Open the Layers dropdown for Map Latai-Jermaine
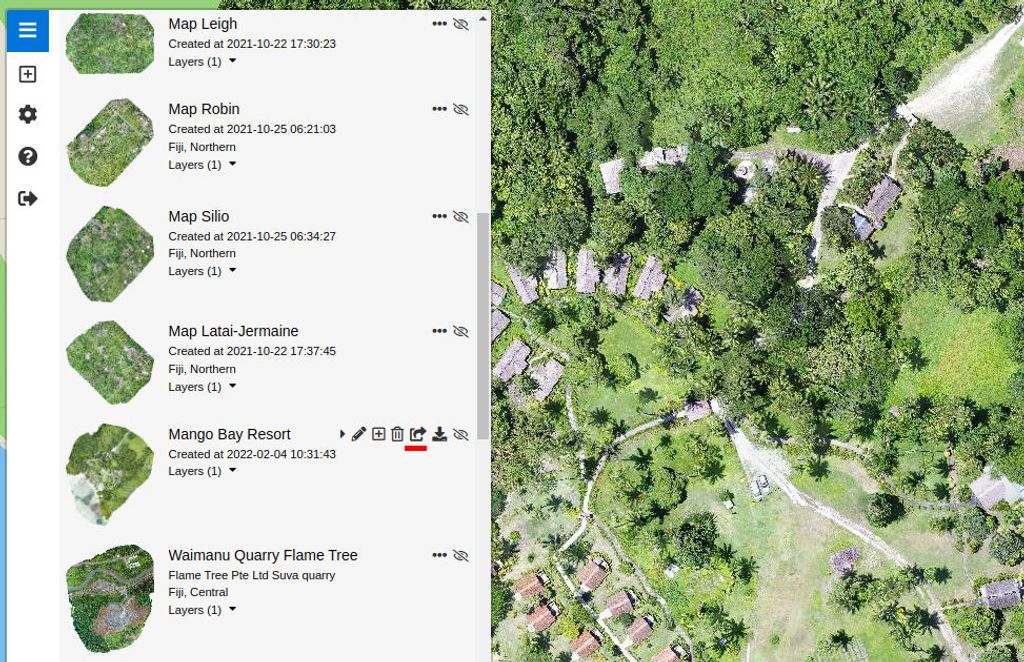 pos(232,386)
